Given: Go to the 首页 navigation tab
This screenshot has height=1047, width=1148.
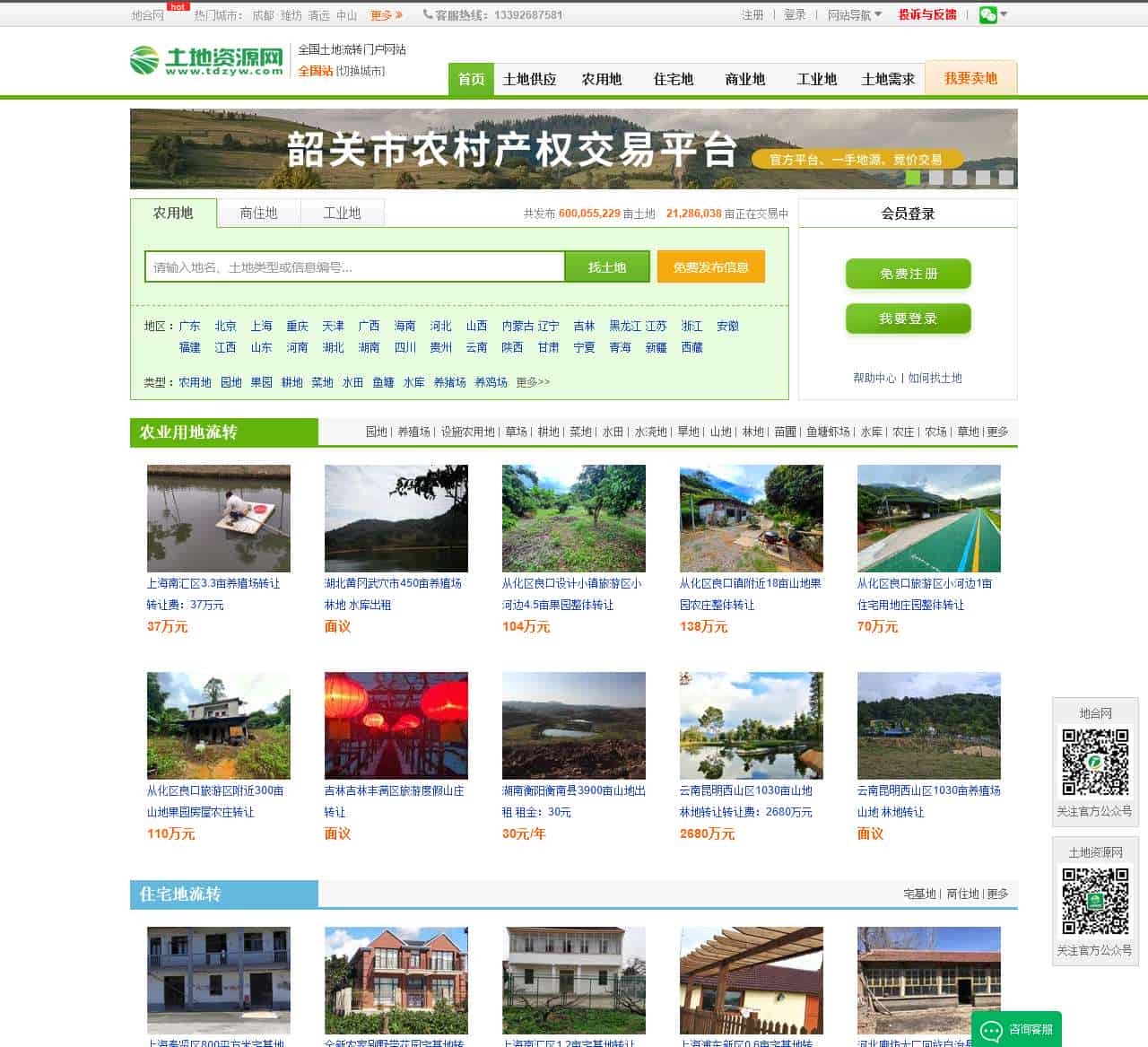Looking at the screenshot, I should [x=471, y=79].
